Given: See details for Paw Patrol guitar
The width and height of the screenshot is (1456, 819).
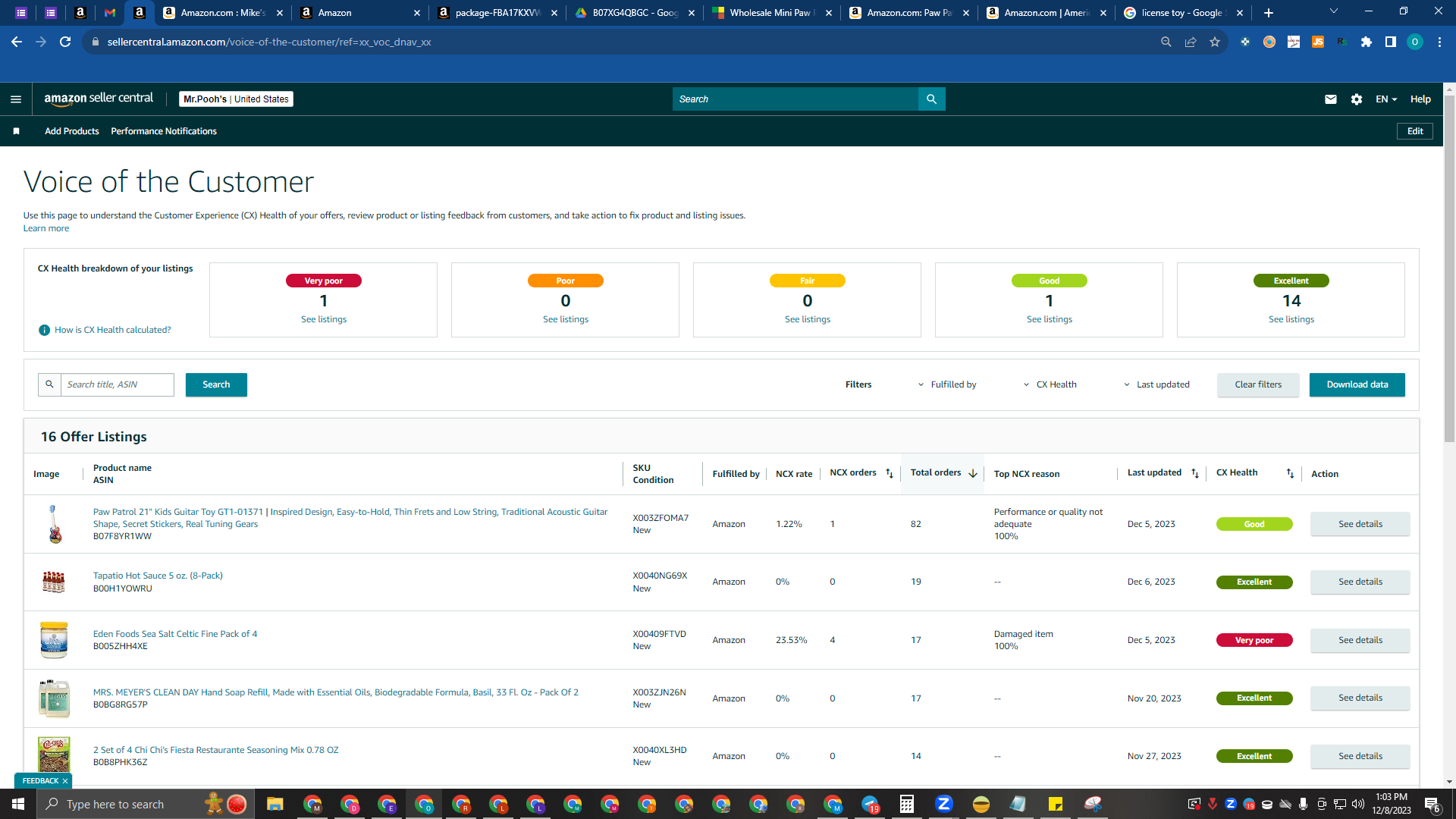Looking at the screenshot, I should click(x=1360, y=524).
